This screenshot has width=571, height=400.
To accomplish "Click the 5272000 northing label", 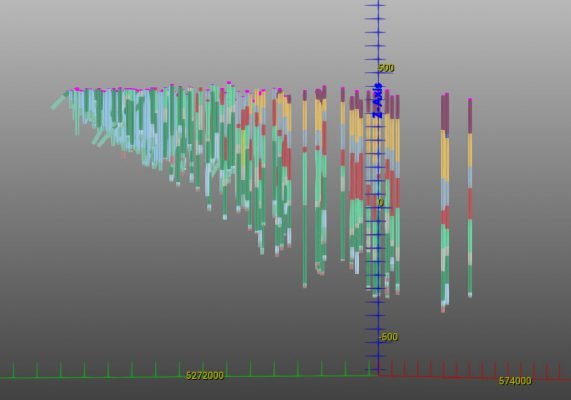I will click(x=205, y=375).
